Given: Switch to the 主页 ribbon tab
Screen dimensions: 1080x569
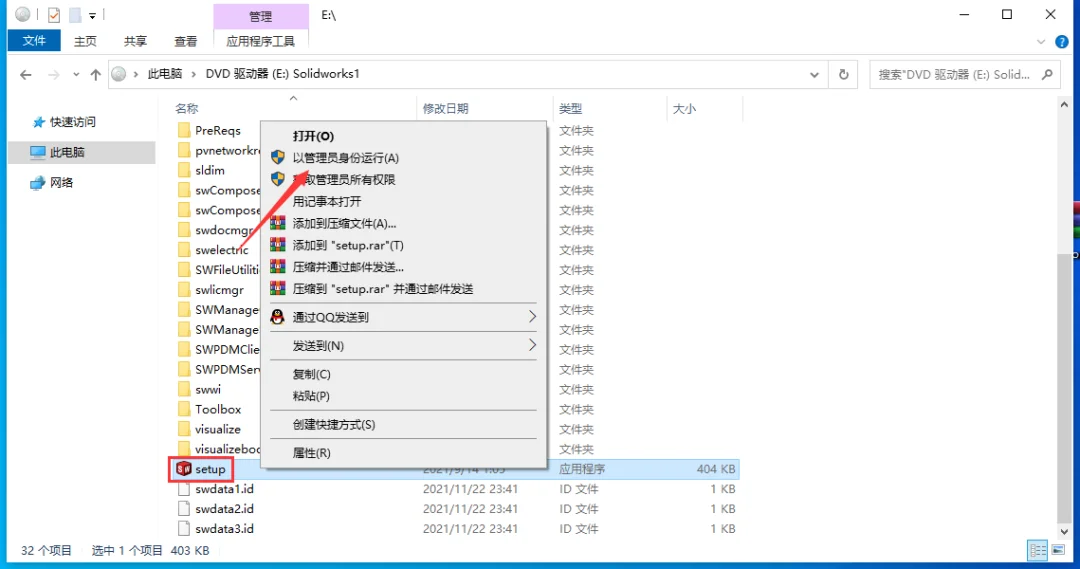Looking at the screenshot, I should click(x=85, y=41).
